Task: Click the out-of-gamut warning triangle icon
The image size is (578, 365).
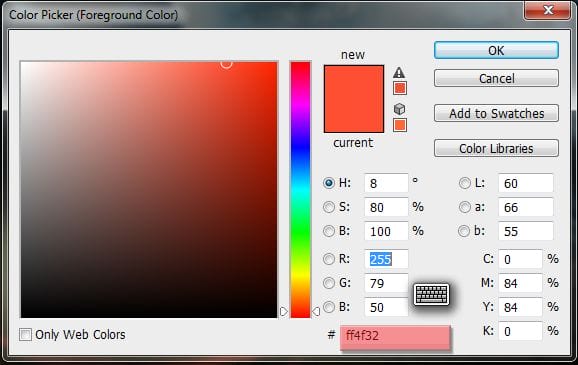Action: (399, 72)
